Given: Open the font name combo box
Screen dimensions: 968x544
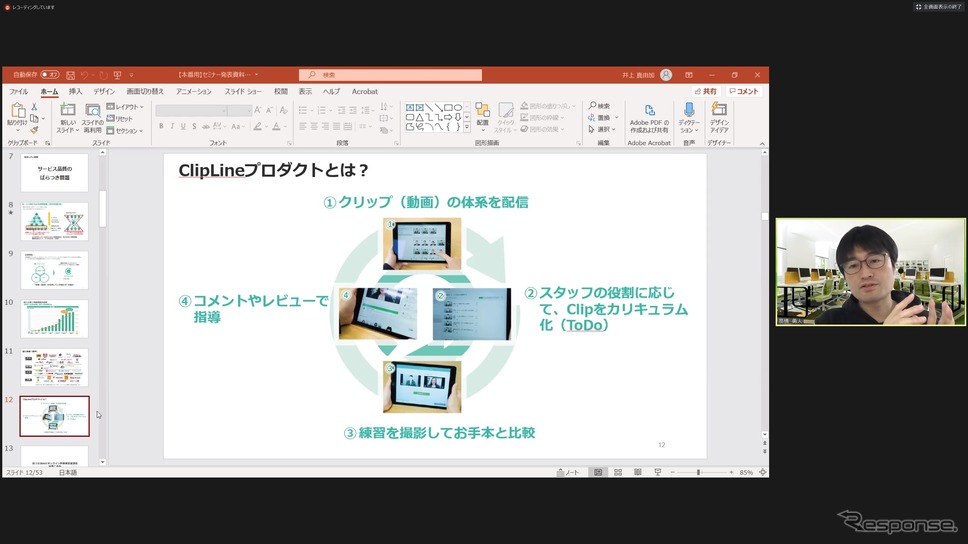Looking at the screenshot, I should pos(191,111).
